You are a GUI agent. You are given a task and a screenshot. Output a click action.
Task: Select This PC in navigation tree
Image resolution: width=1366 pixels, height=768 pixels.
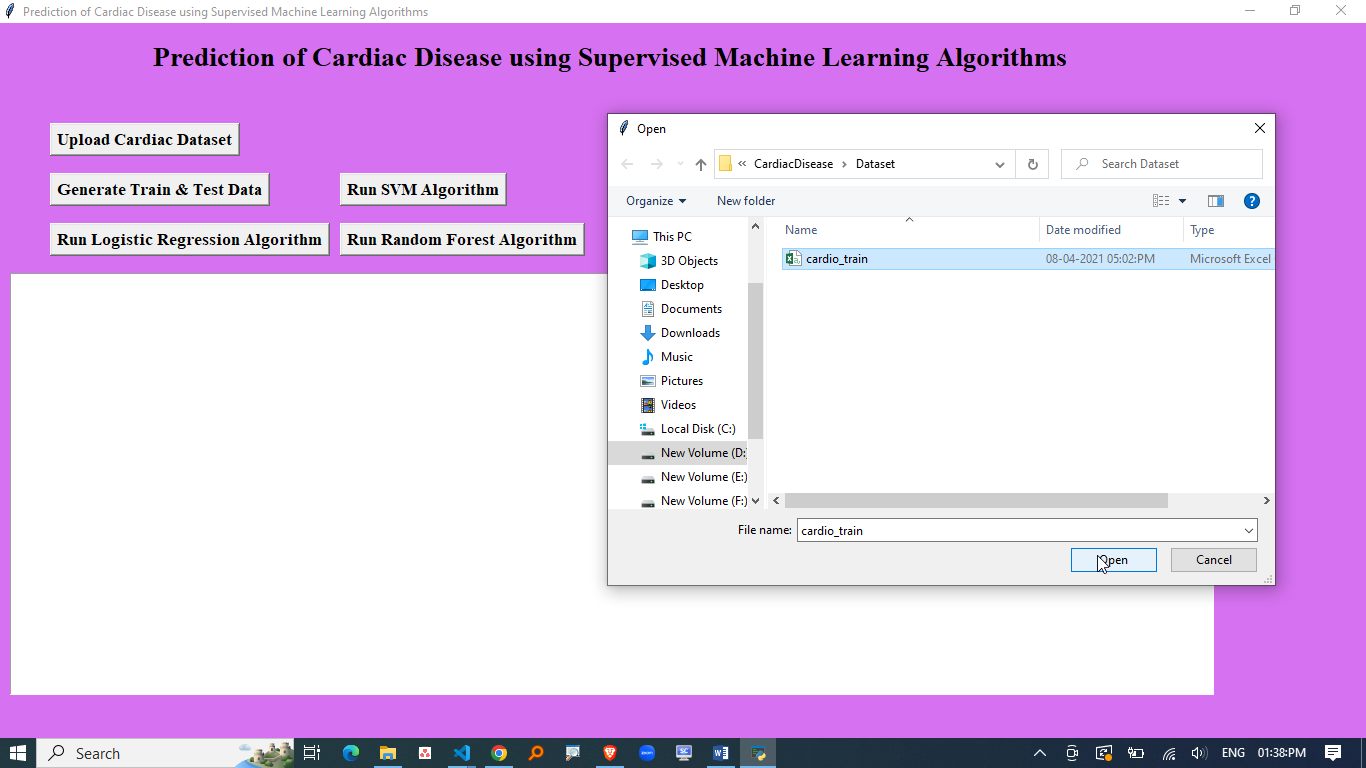[x=672, y=237]
